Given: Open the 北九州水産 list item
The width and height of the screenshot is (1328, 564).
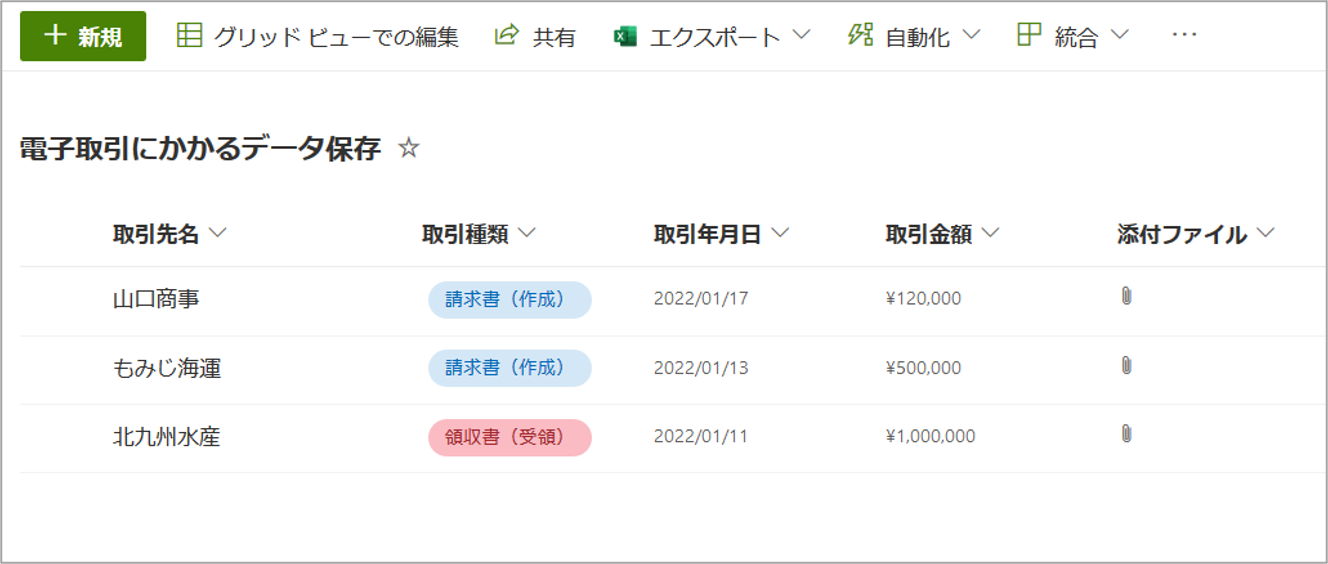Looking at the screenshot, I should coord(166,437).
